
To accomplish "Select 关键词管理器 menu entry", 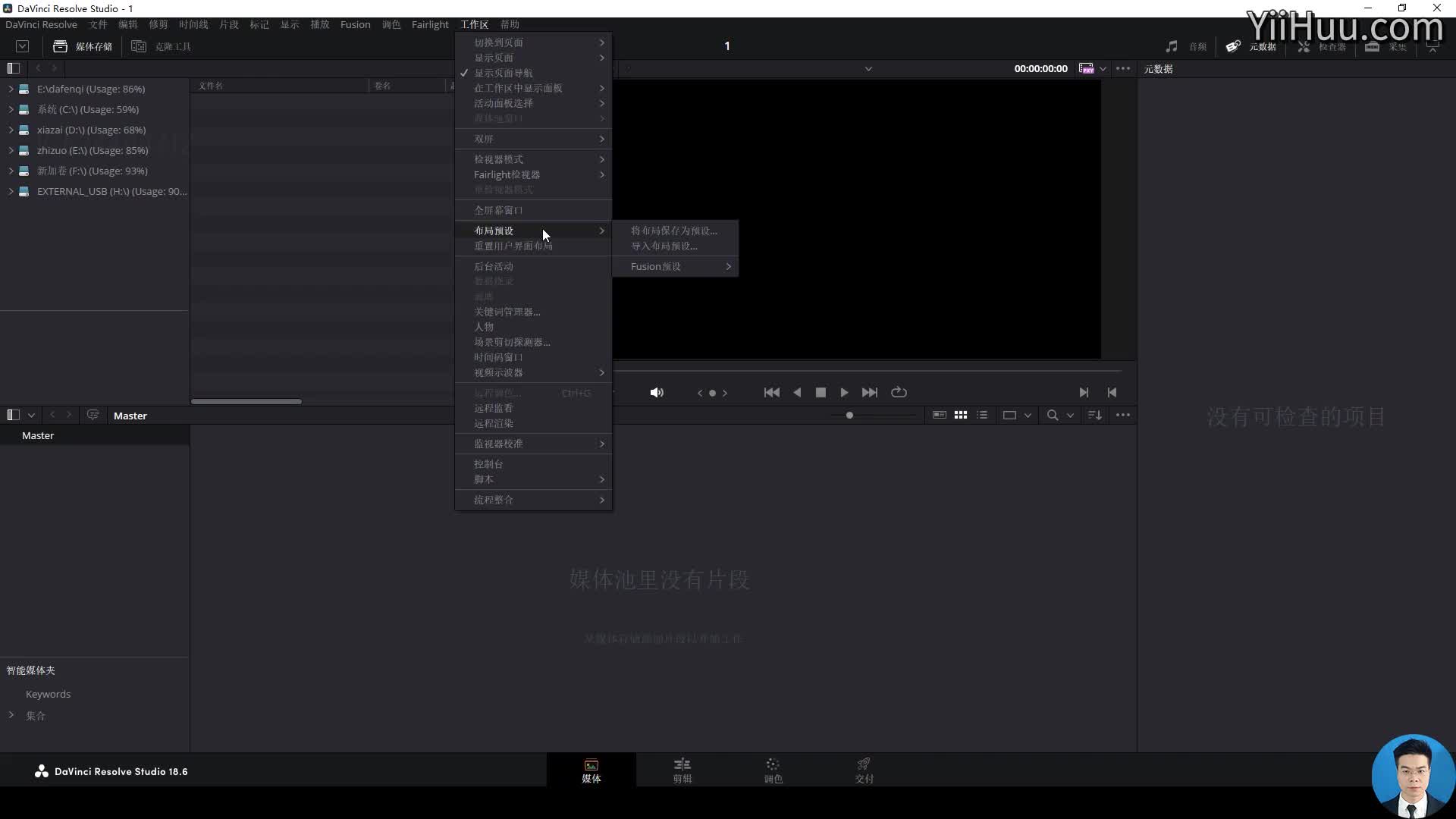I will (x=533, y=312).
